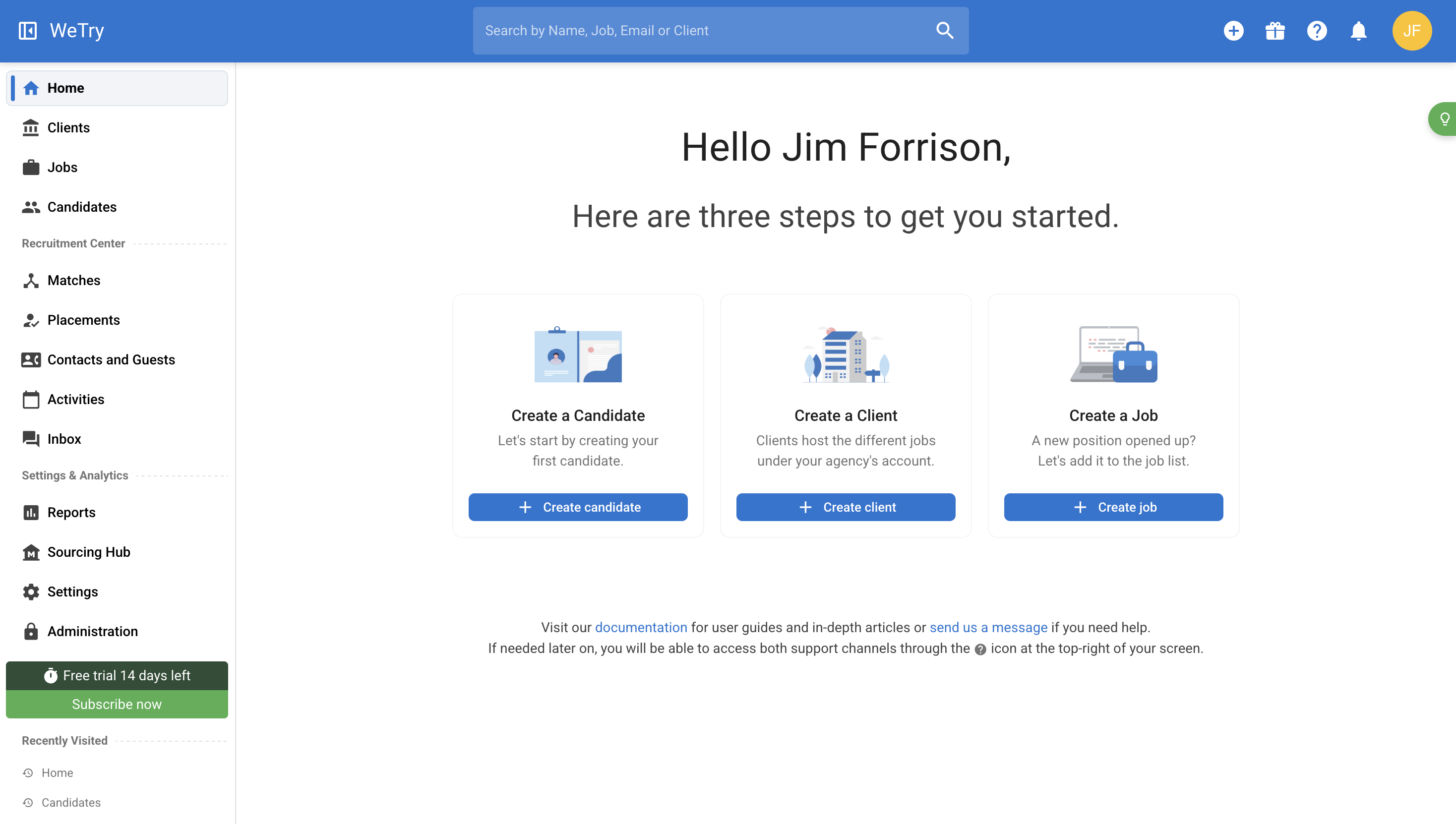The image size is (1456, 824).
Task: Follow the documentation link
Action: pyautogui.click(x=641, y=628)
